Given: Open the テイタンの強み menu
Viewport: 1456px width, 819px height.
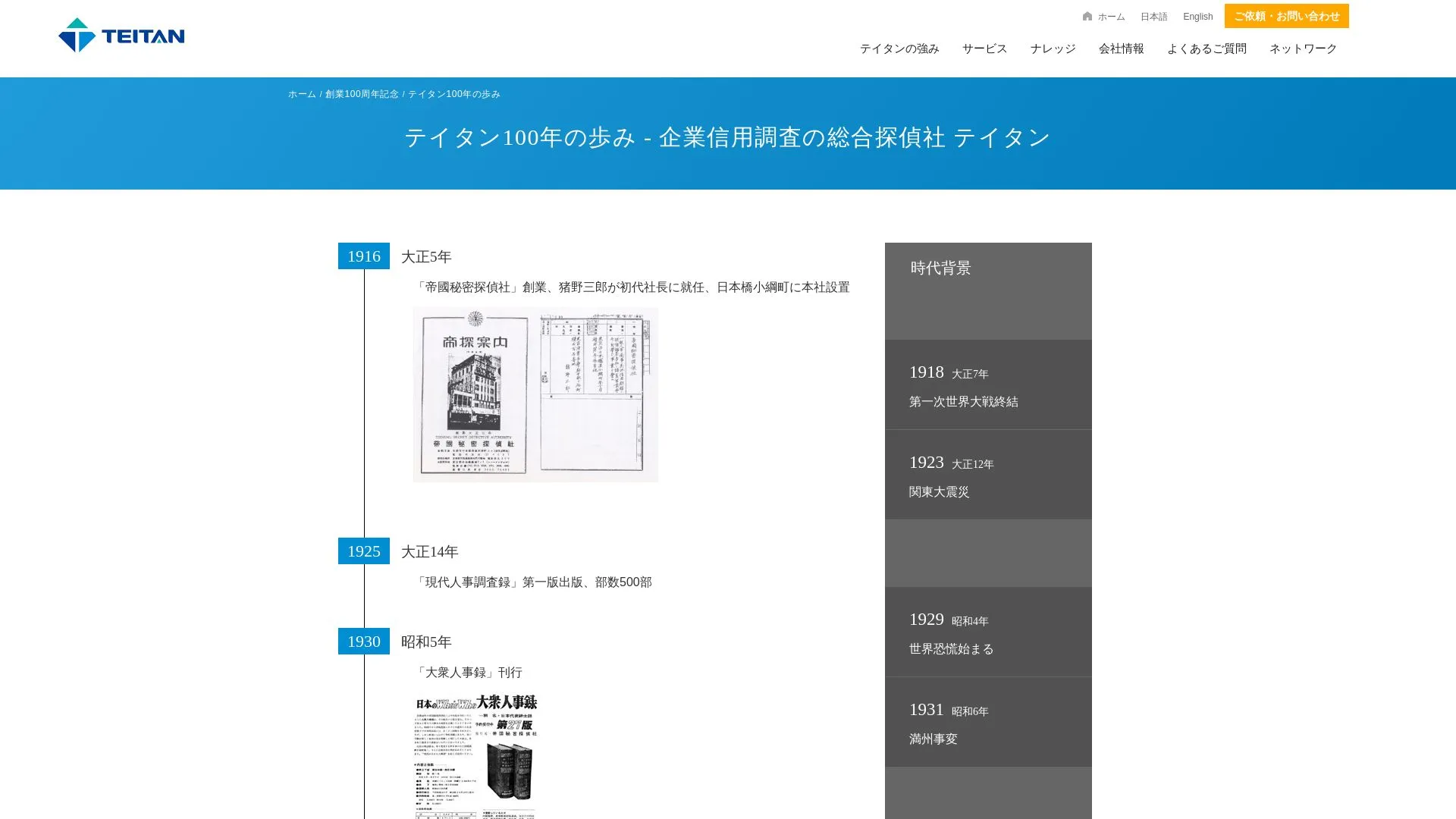Looking at the screenshot, I should 899,49.
